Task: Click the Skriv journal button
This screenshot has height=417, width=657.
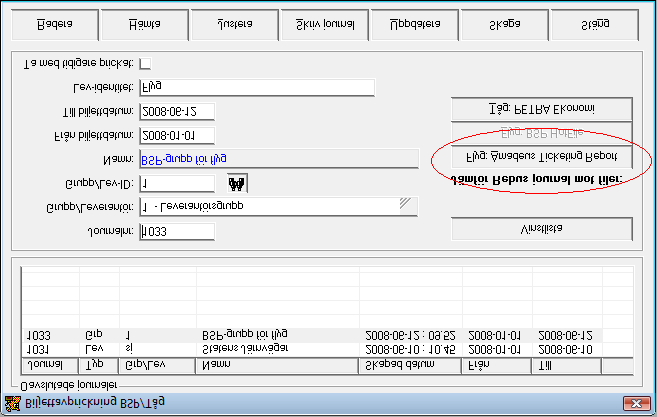Action: pos(325,25)
